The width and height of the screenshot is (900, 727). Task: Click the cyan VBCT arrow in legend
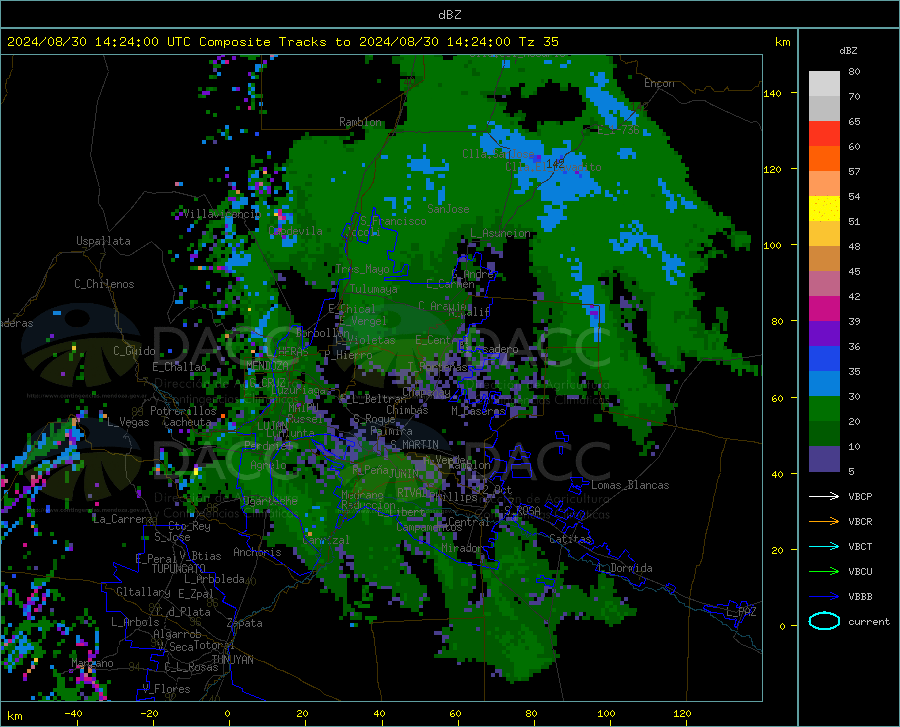(824, 546)
